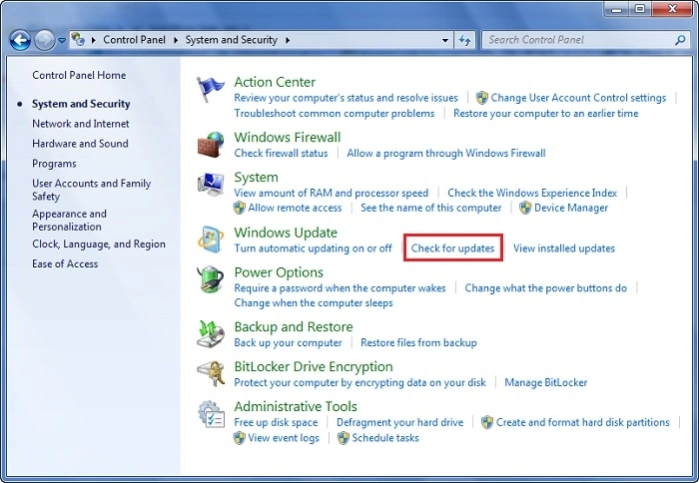
Task: Refresh the address bar location
Action: pyautogui.click(x=465, y=40)
